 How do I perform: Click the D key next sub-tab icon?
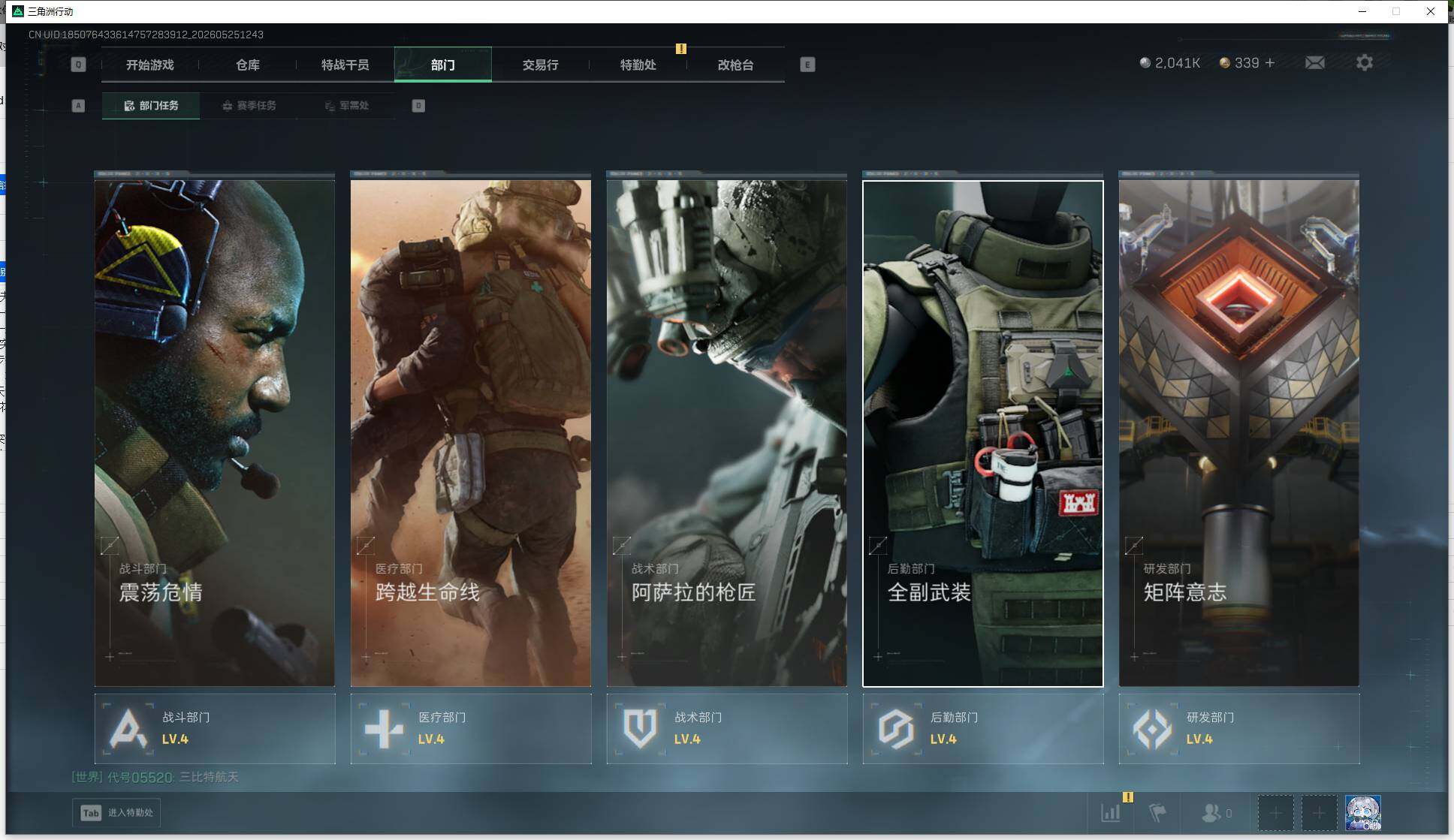[x=418, y=106]
